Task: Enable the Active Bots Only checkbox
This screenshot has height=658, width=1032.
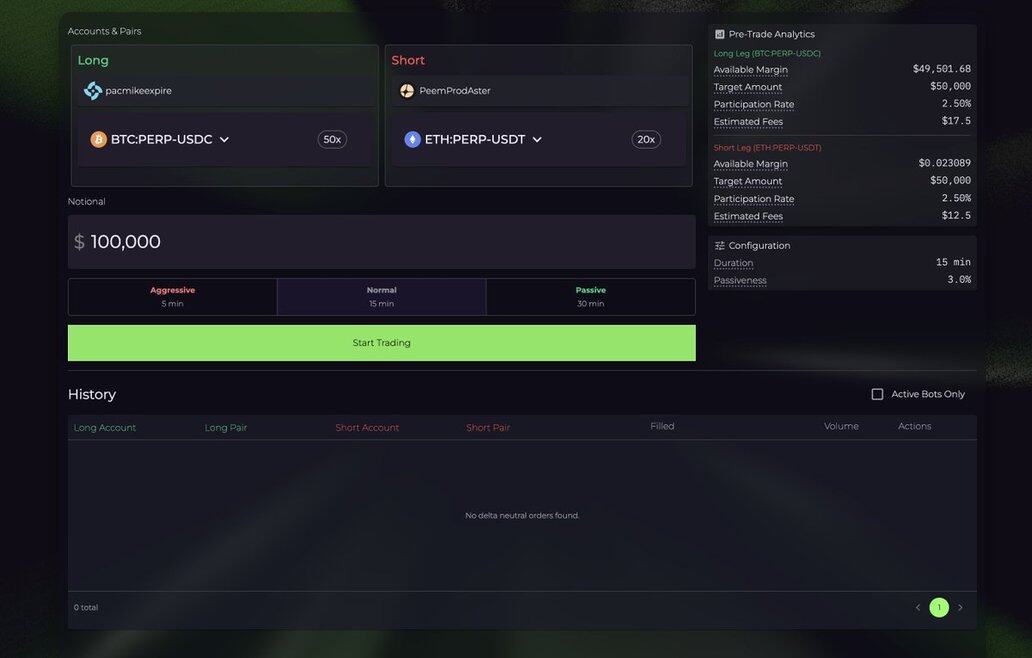Action: point(878,394)
